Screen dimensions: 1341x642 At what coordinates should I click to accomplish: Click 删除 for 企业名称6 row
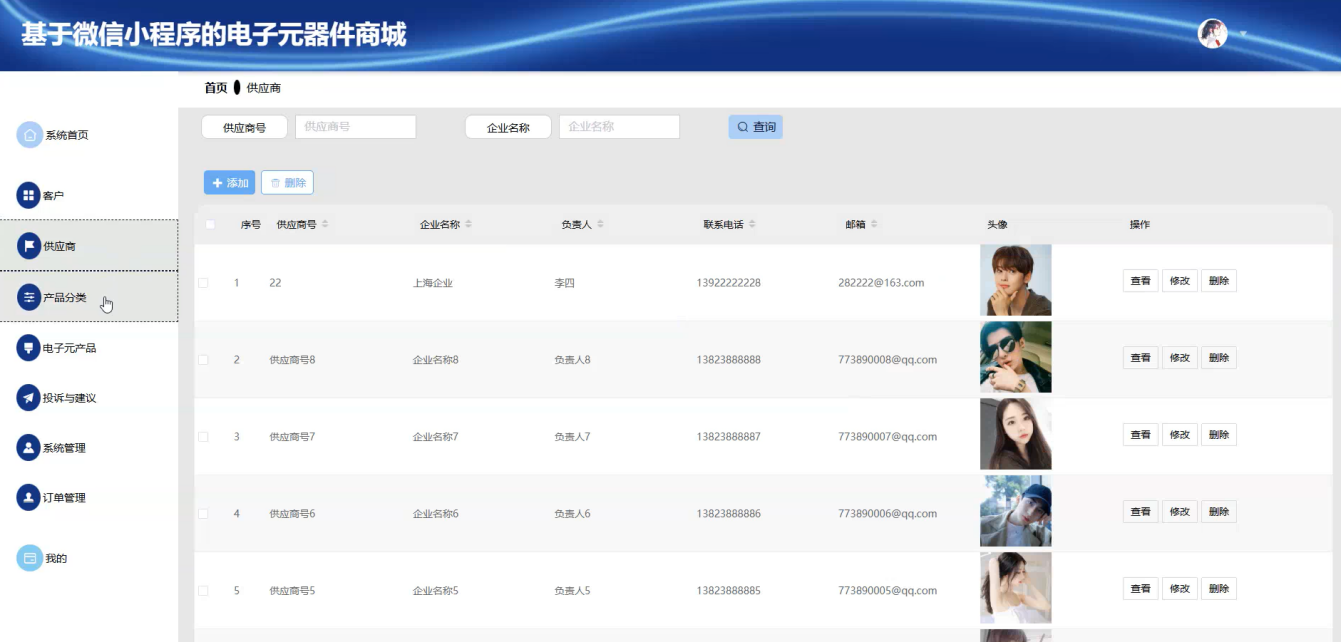1218,512
